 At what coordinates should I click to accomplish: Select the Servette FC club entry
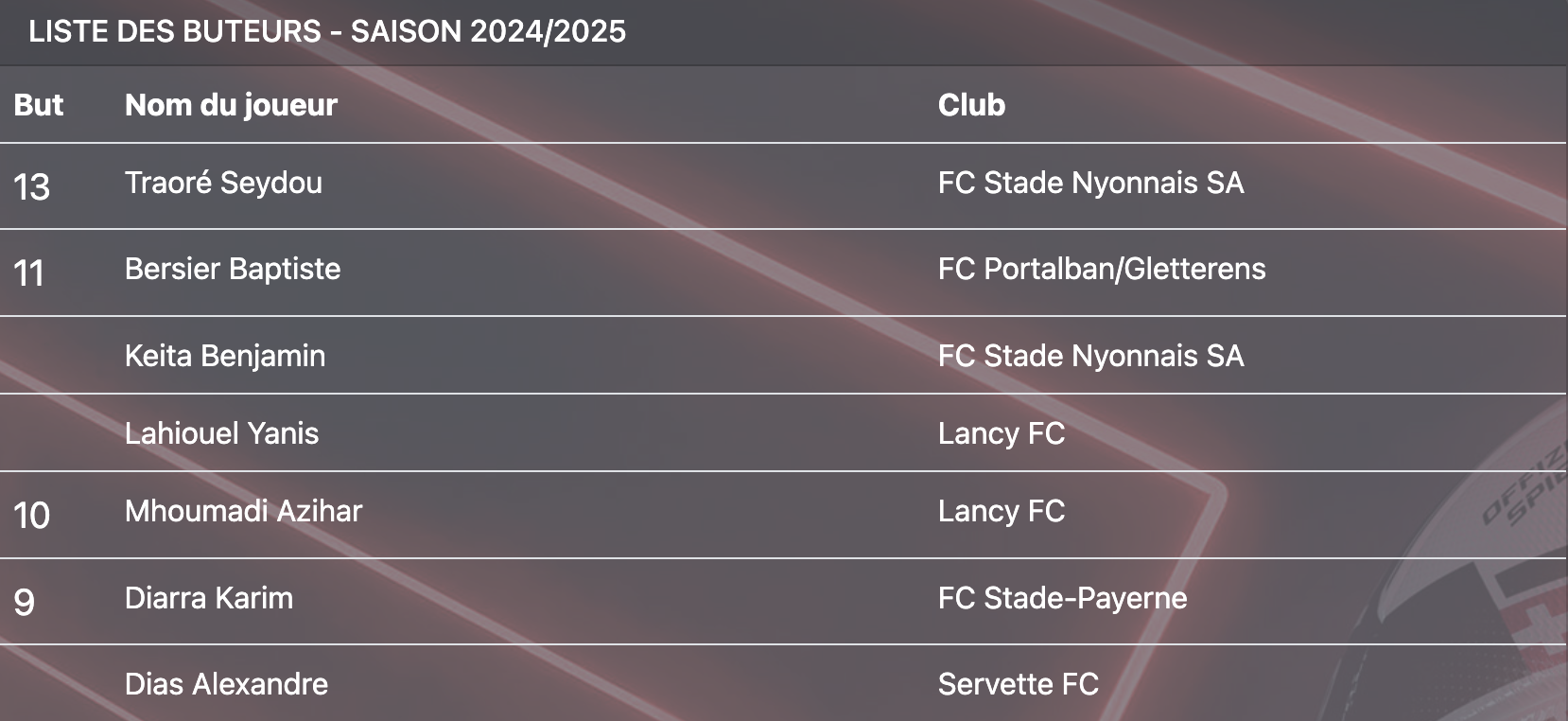[x=1018, y=684]
